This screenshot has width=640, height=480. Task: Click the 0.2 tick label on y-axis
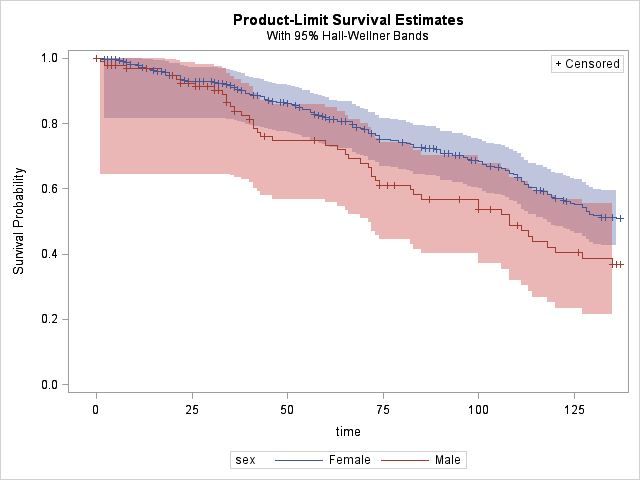(x=48, y=320)
